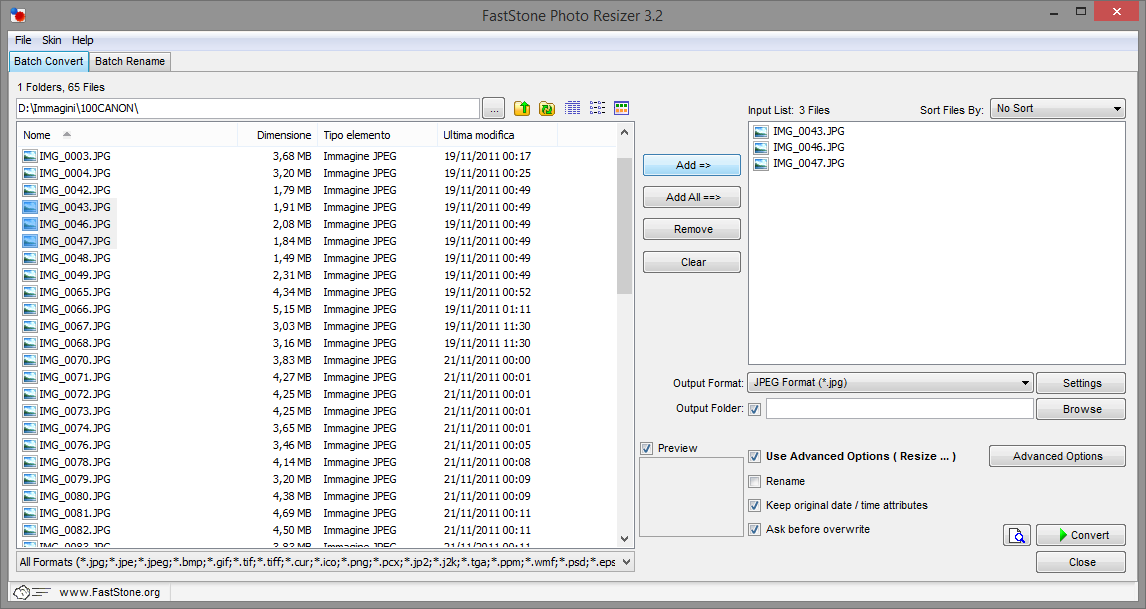Screen dimensions: 1146x609
Task: Click the file icon of IMG_0066.JPG
Action: (30, 309)
